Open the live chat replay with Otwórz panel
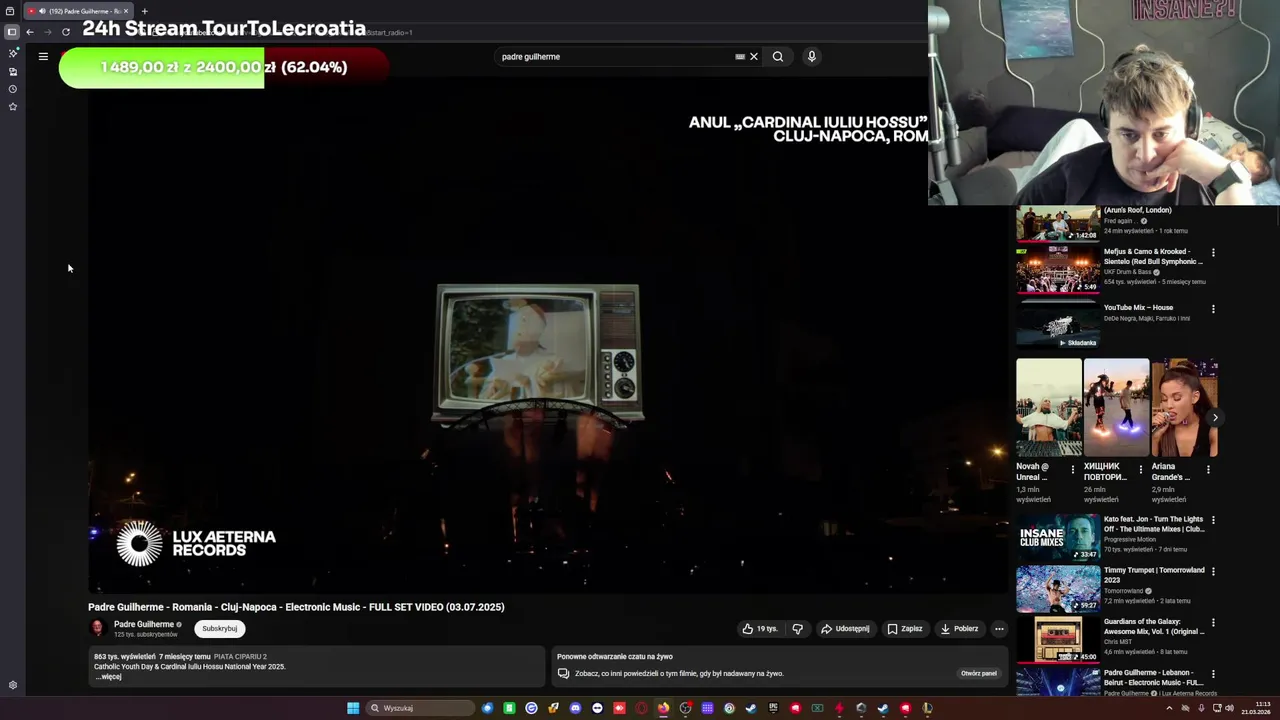This screenshot has width=1280, height=720. 979,673
